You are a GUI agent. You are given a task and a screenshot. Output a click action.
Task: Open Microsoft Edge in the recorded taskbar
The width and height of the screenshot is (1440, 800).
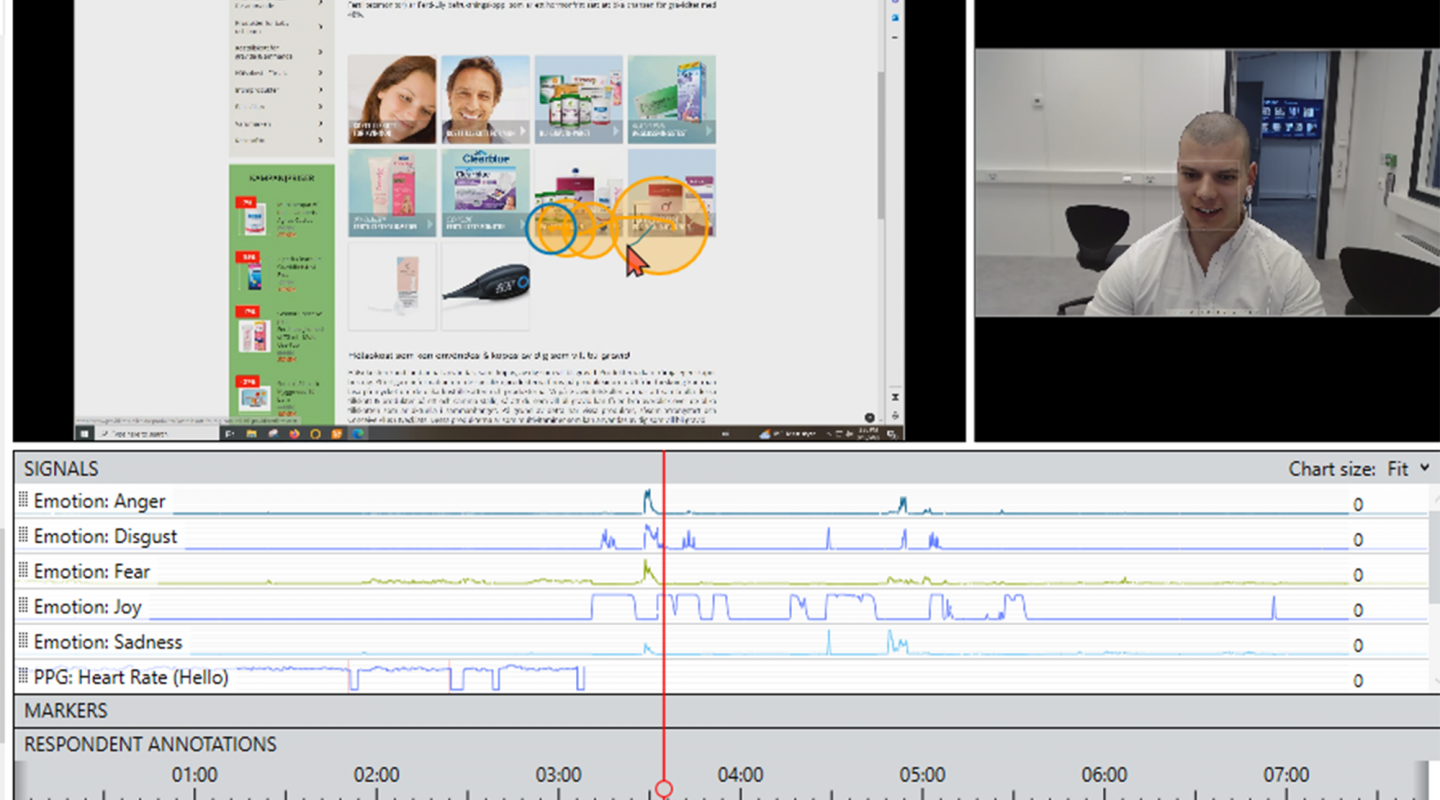coord(357,434)
